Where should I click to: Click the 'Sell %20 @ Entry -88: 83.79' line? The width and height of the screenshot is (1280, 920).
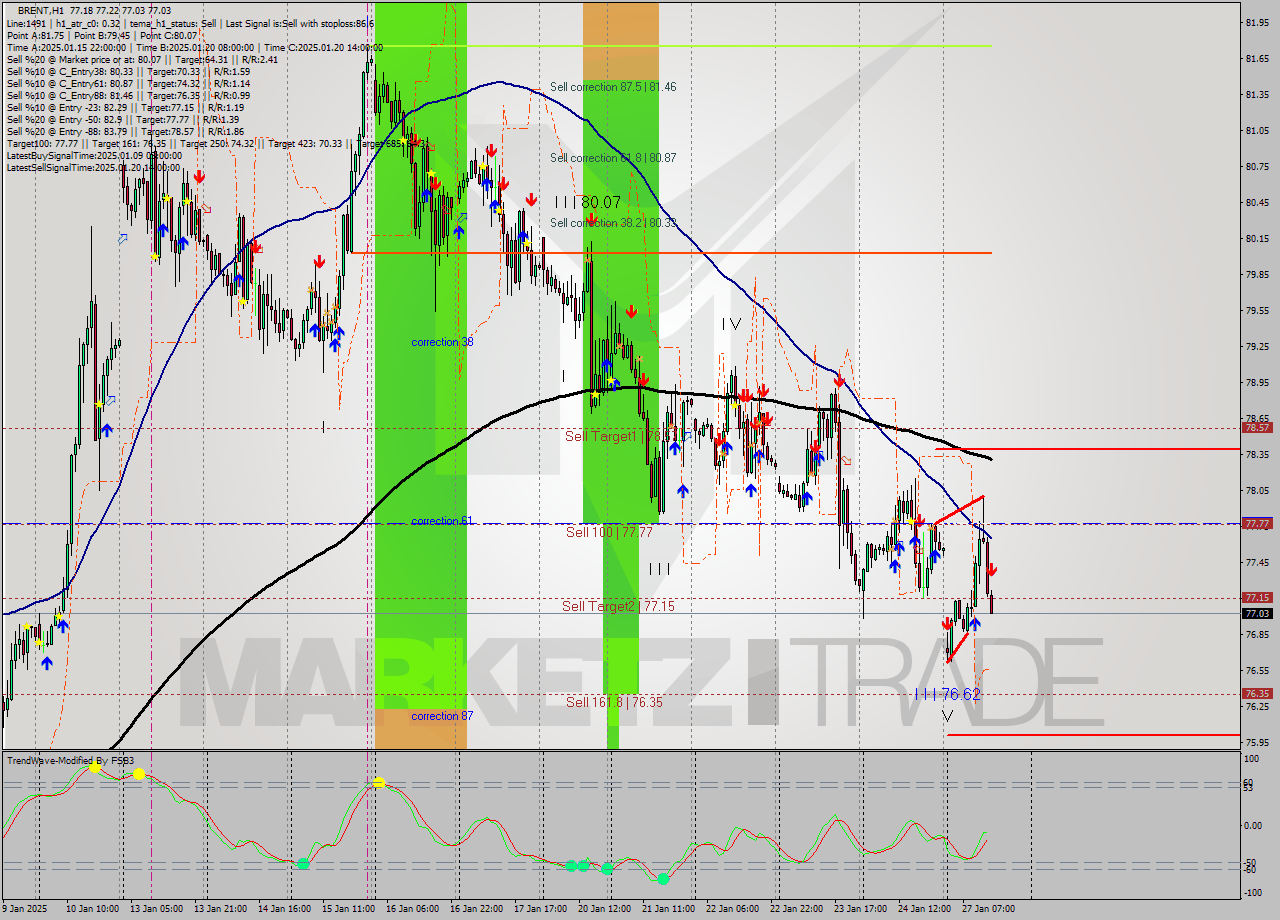(x=125, y=131)
